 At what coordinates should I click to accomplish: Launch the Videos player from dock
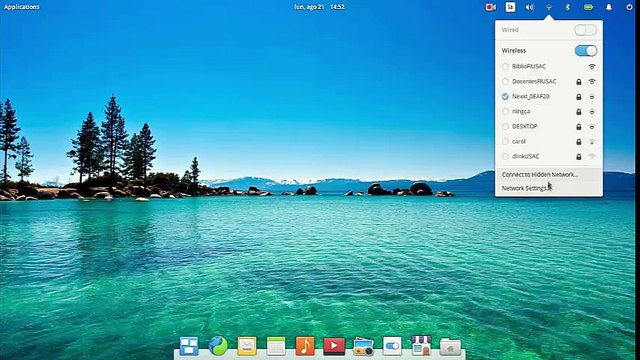334,346
